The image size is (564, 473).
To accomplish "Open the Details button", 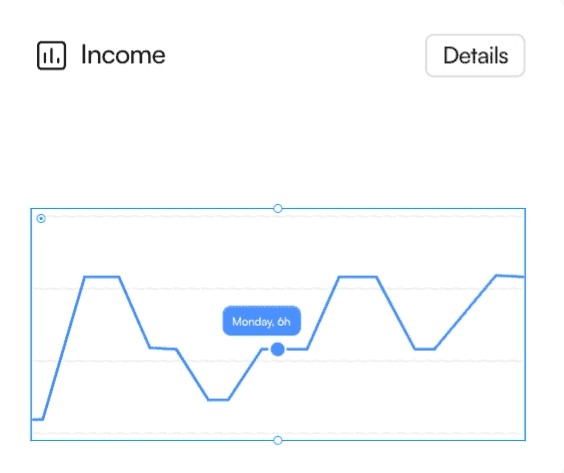I will click(x=475, y=55).
